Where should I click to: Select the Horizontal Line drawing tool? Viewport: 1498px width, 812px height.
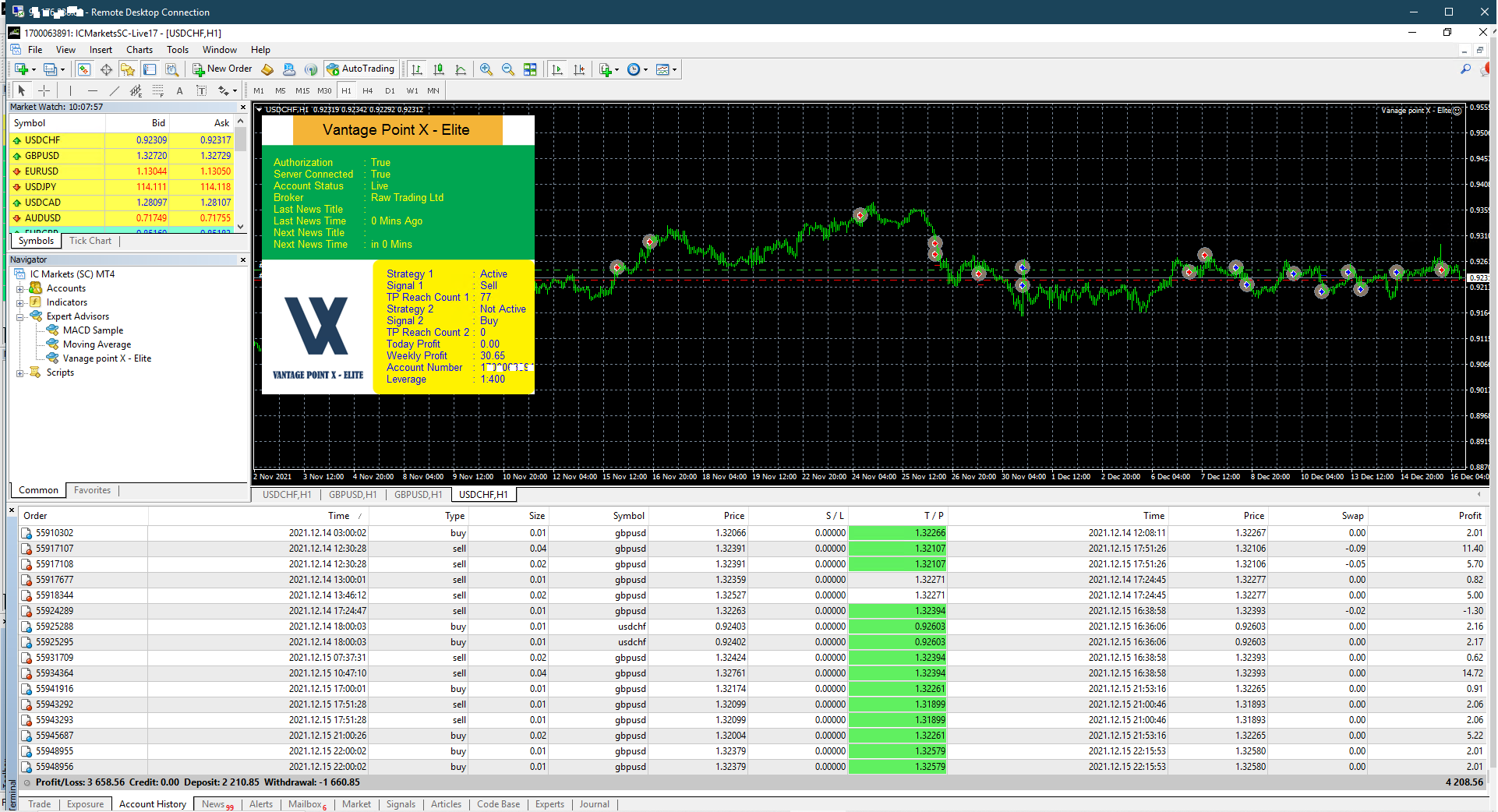(92, 90)
